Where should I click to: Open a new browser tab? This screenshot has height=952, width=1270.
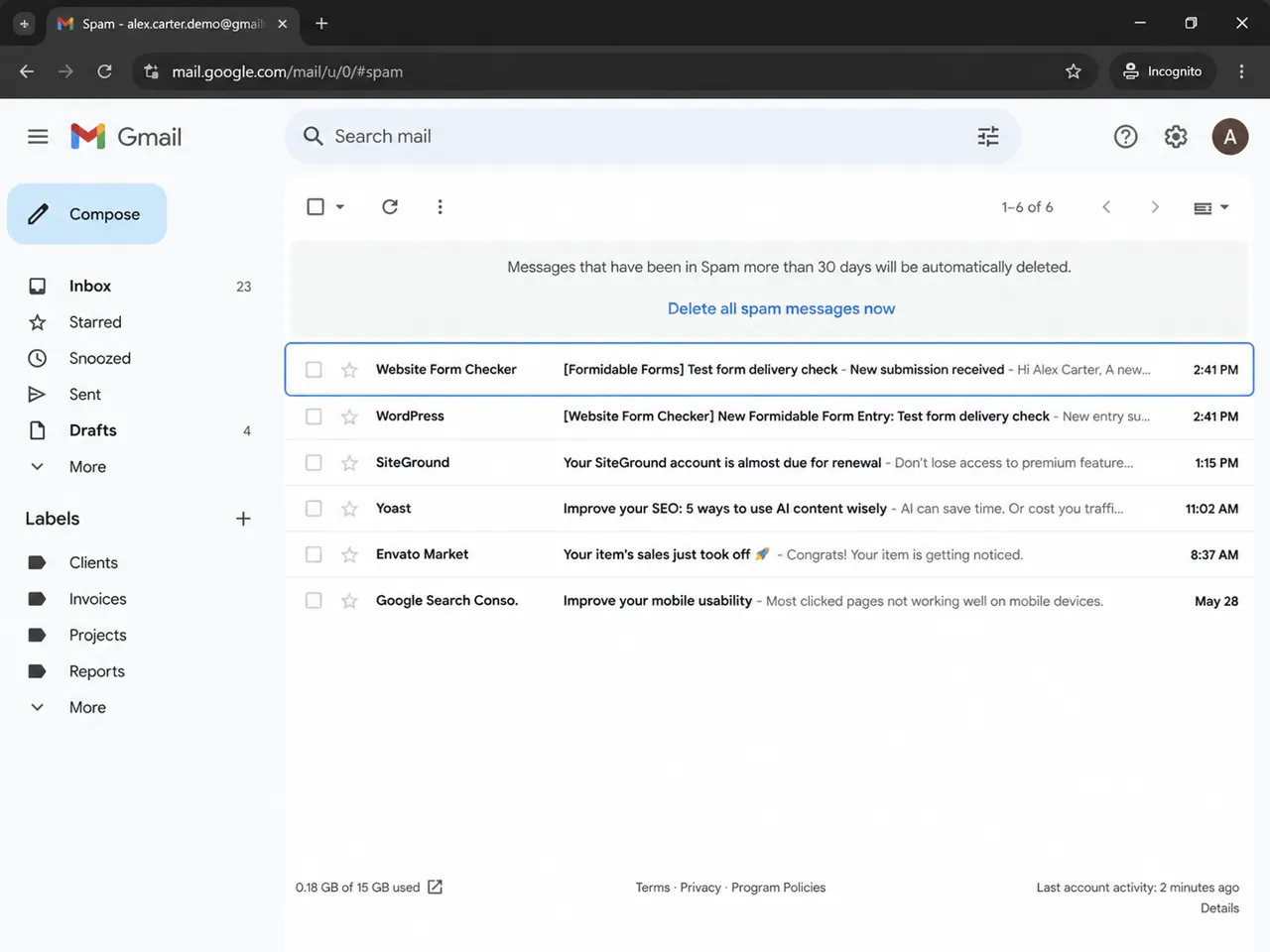[x=321, y=23]
